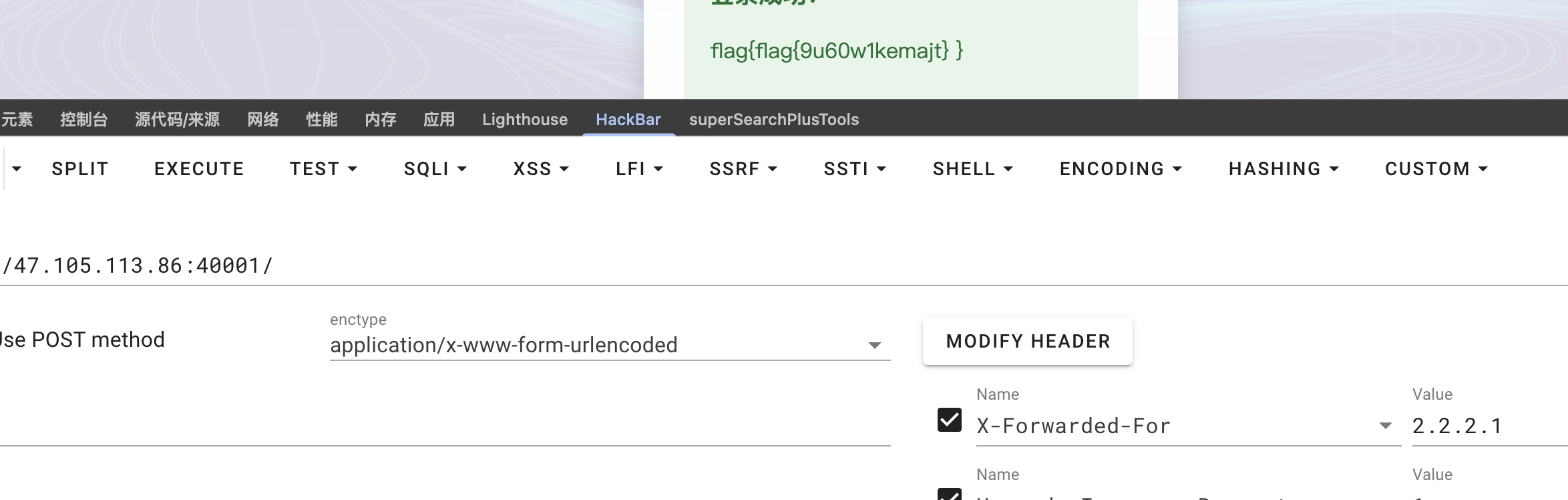Expand the LFI dropdown menu
1568x500 pixels.
click(x=639, y=169)
